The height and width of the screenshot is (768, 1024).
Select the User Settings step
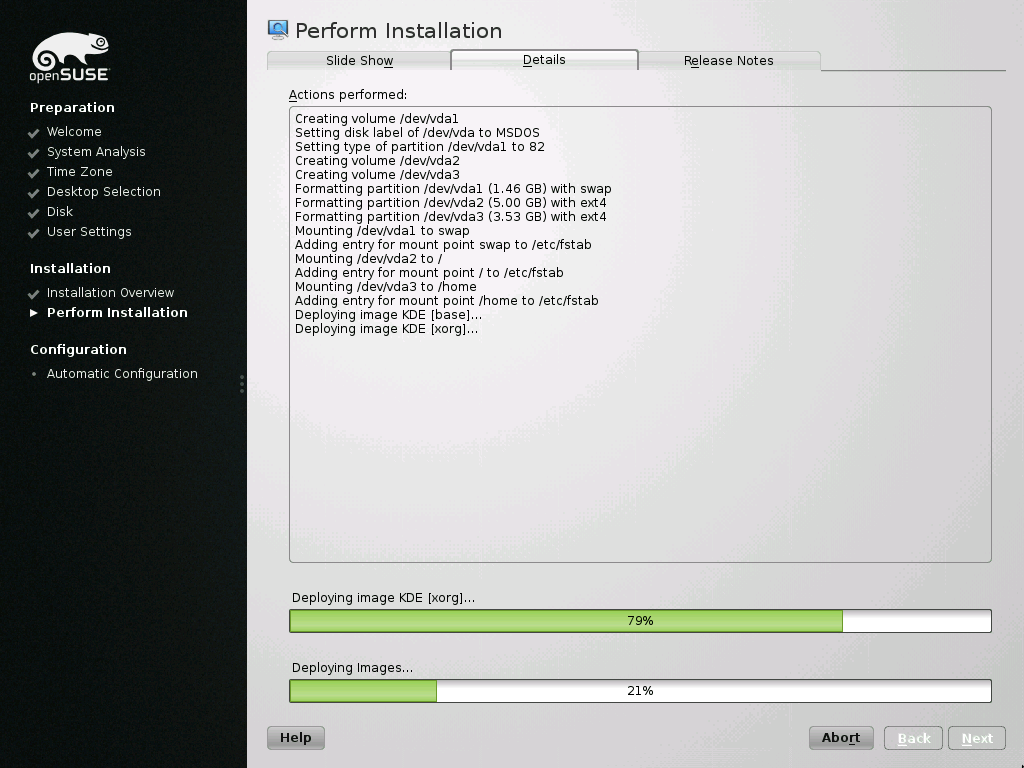[x=89, y=232]
